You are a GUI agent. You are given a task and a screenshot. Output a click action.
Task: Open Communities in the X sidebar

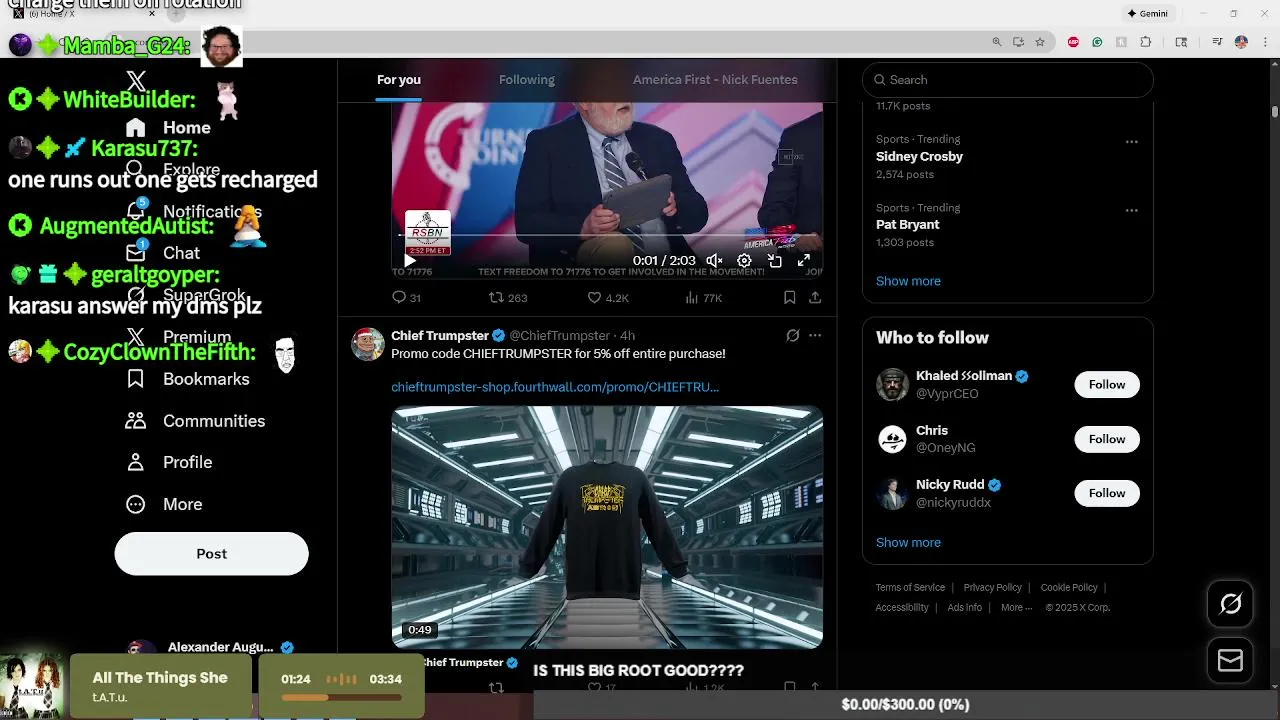195,421
